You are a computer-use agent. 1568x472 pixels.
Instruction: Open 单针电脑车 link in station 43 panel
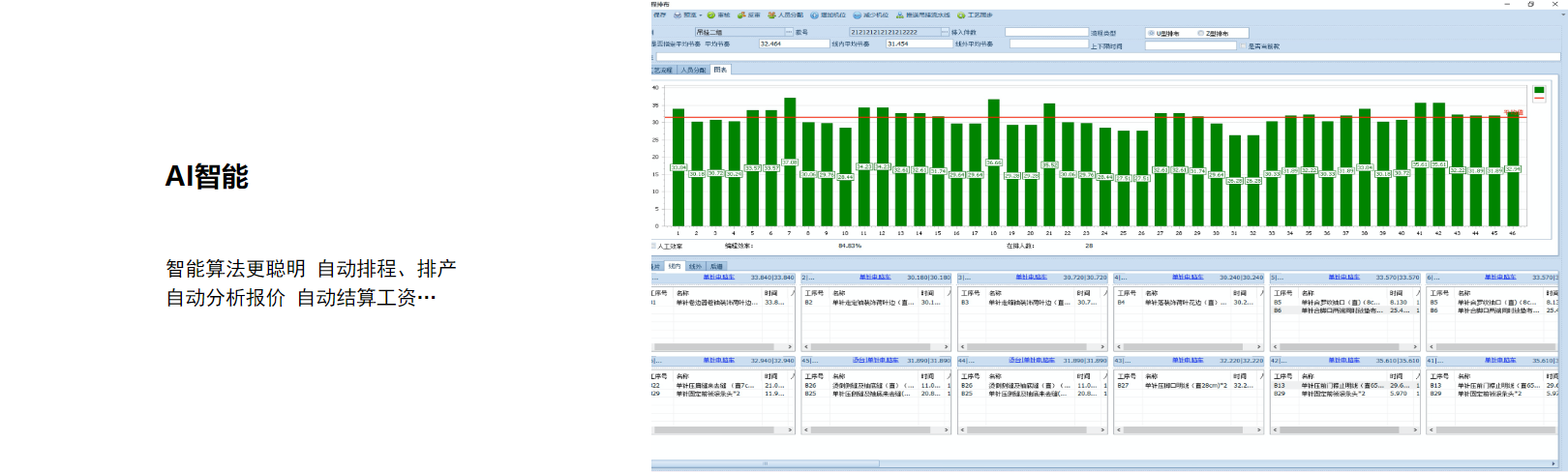tap(1188, 361)
